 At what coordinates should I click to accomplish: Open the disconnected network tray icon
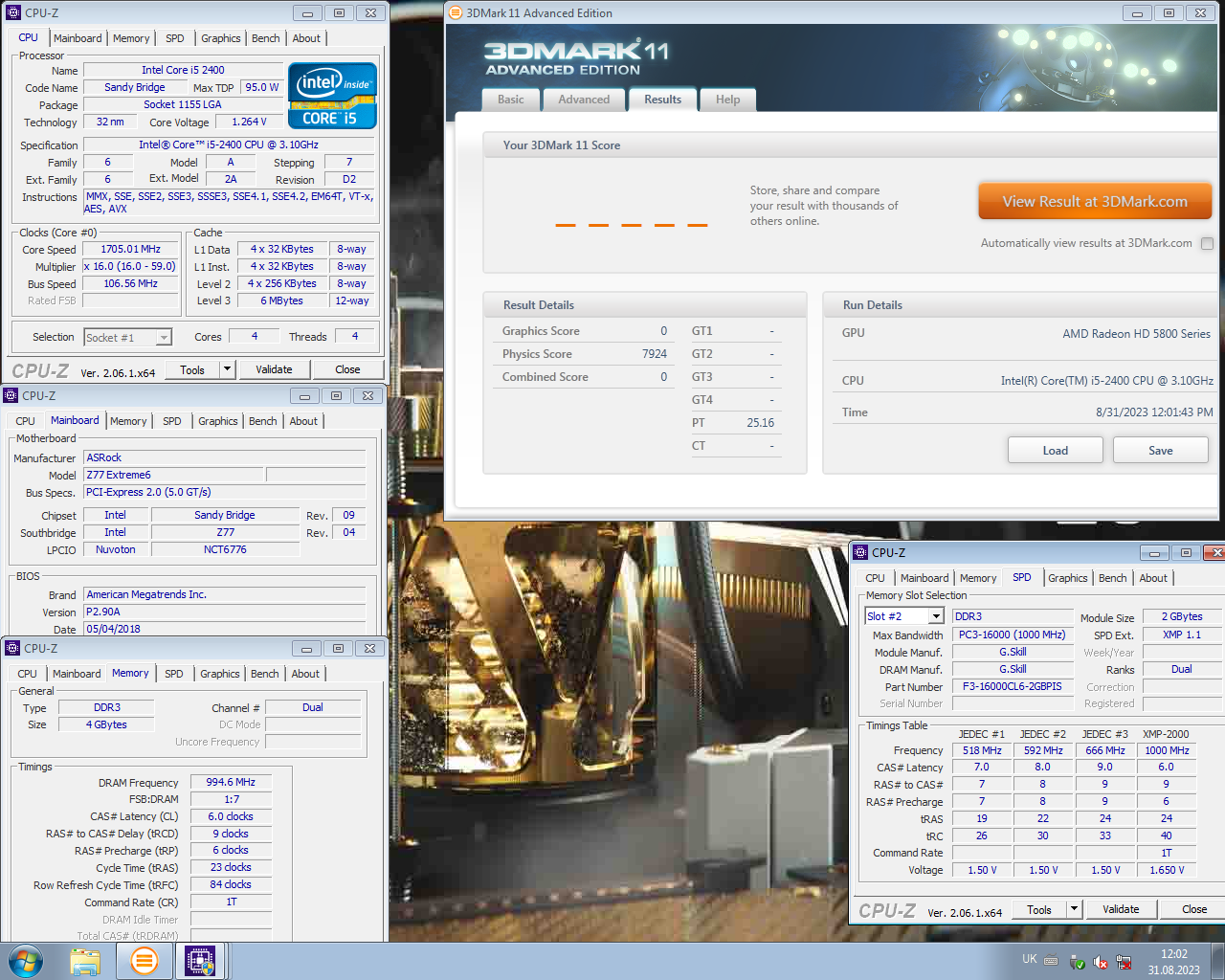click(x=1125, y=962)
